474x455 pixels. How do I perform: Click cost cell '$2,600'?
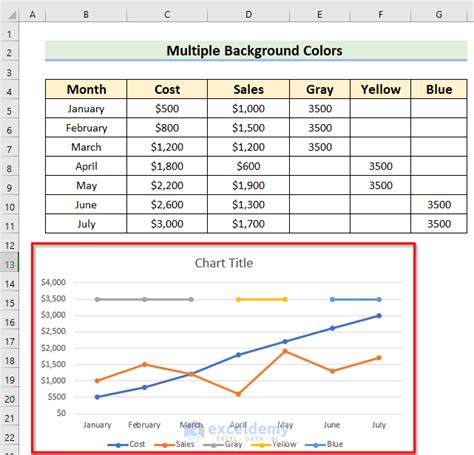(x=167, y=205)
